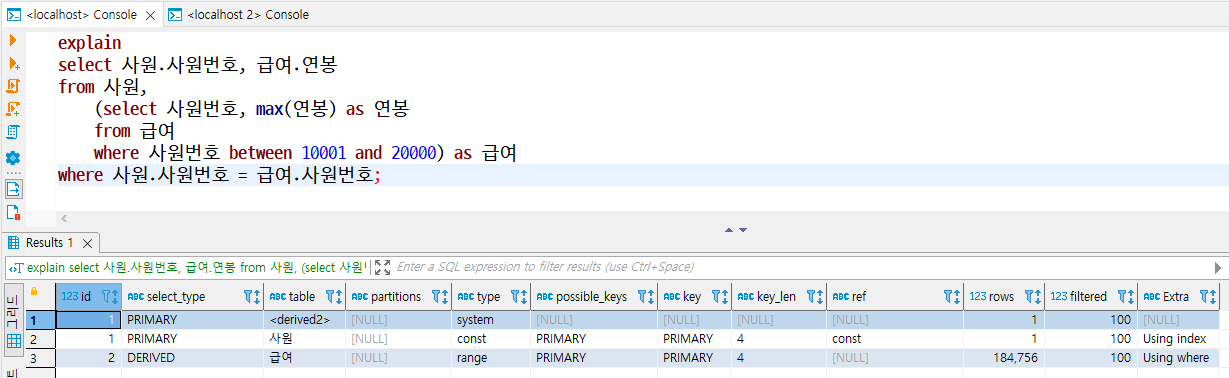Viewport: 1229px width, 378px height.
Task: Filter and sort the select_type column
Action: point(253,297)
